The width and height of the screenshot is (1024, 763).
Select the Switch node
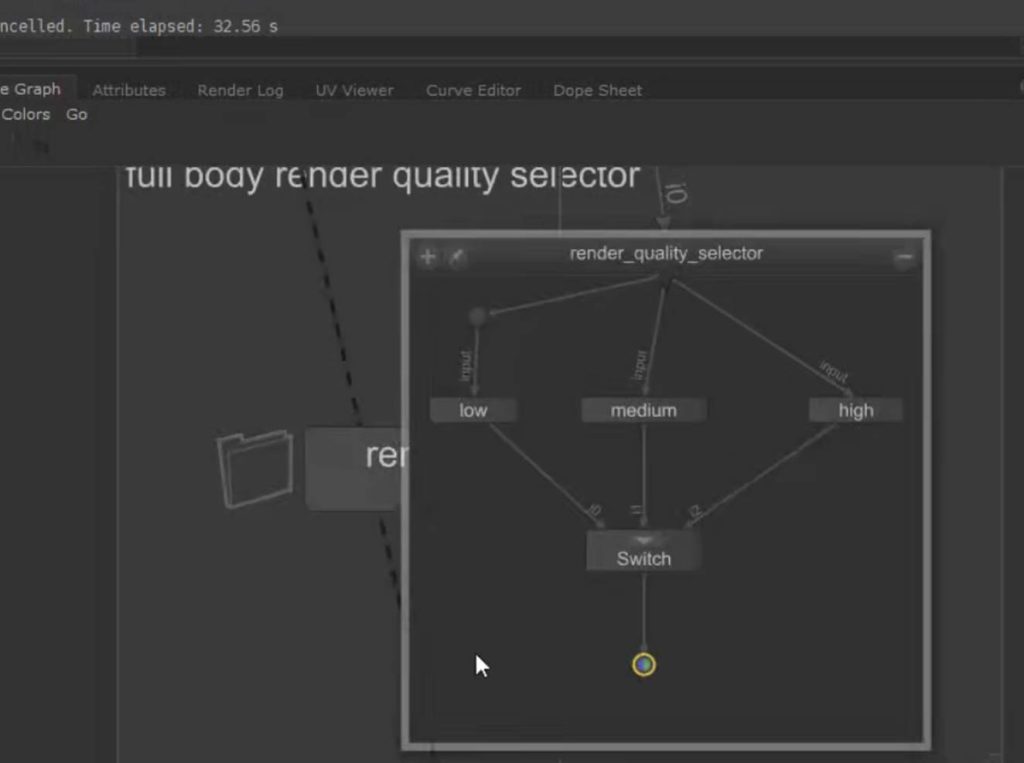pyautogui.click(x=644, y=558)
